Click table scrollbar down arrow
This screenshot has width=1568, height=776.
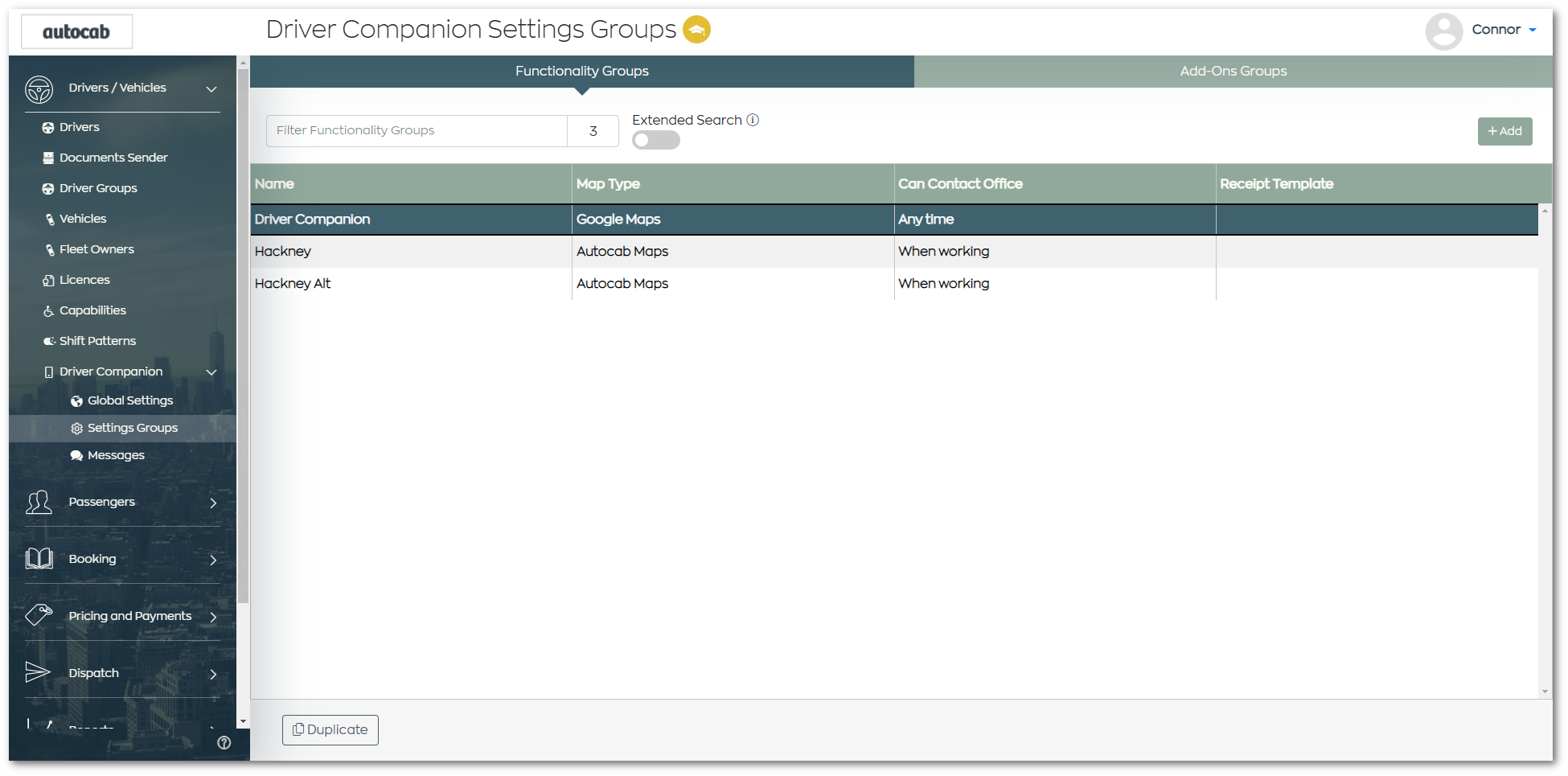(1545, 692)
